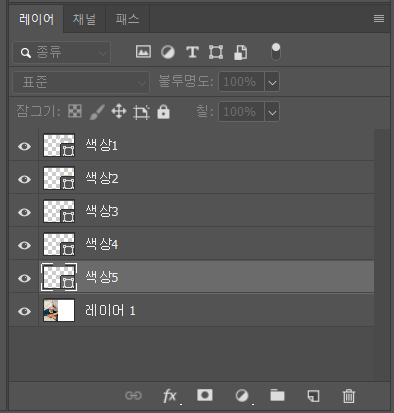Open the 종류 filter type dropdown

pos(62,52)
